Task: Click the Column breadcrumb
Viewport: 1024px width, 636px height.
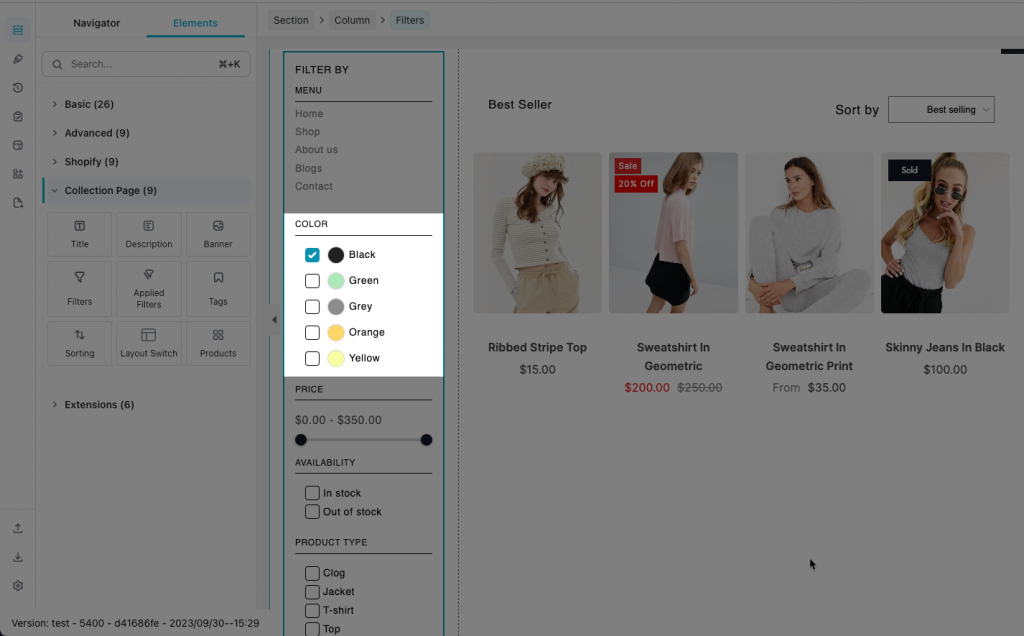Action: (352, 20)
